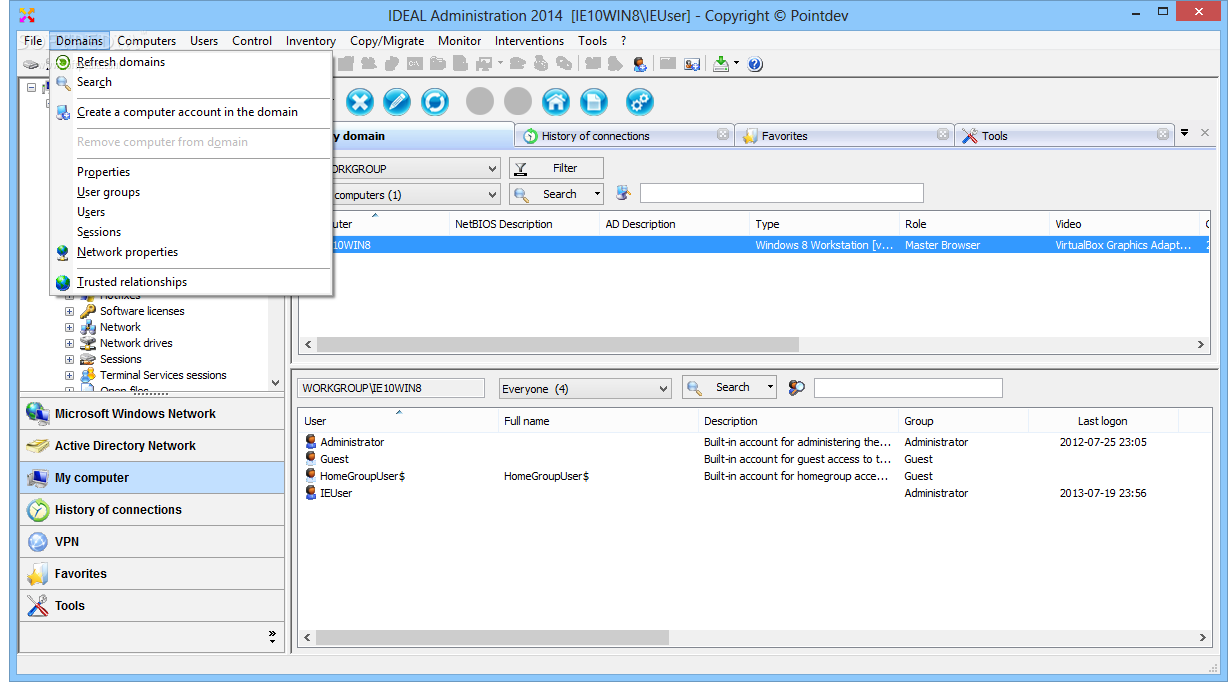Show more sidebar buttons via chevron
1228x682 pixels.
271,635
